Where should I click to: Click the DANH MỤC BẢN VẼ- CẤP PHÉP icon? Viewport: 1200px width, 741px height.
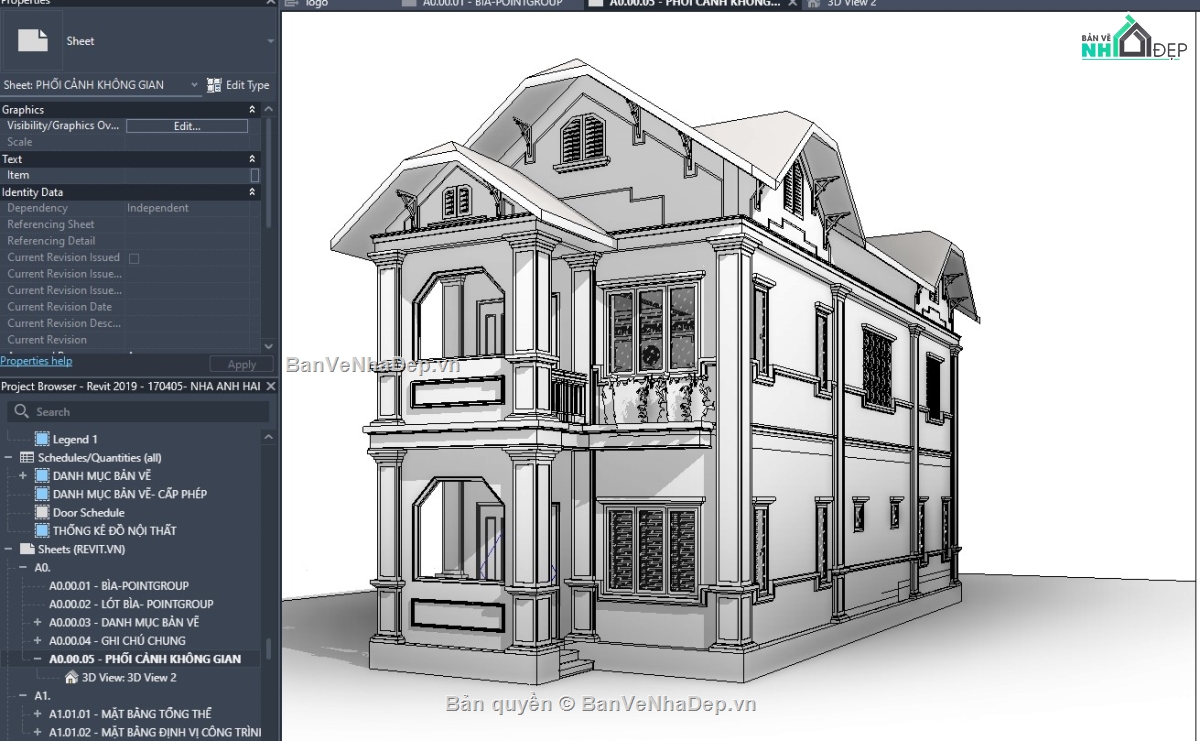[x=42, y=494]
